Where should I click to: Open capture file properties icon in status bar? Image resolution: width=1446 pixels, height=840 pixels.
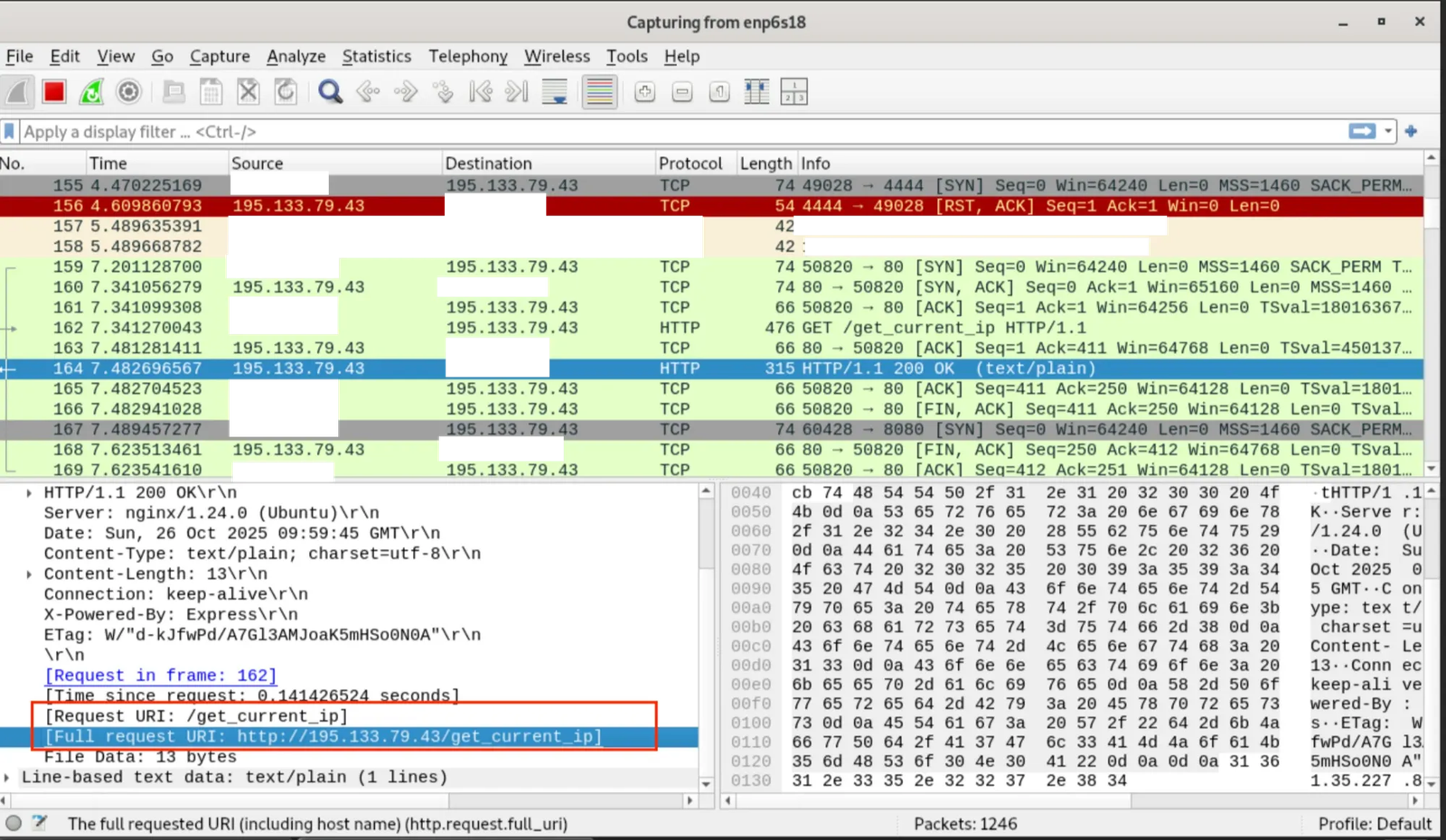tap(40, 823)
